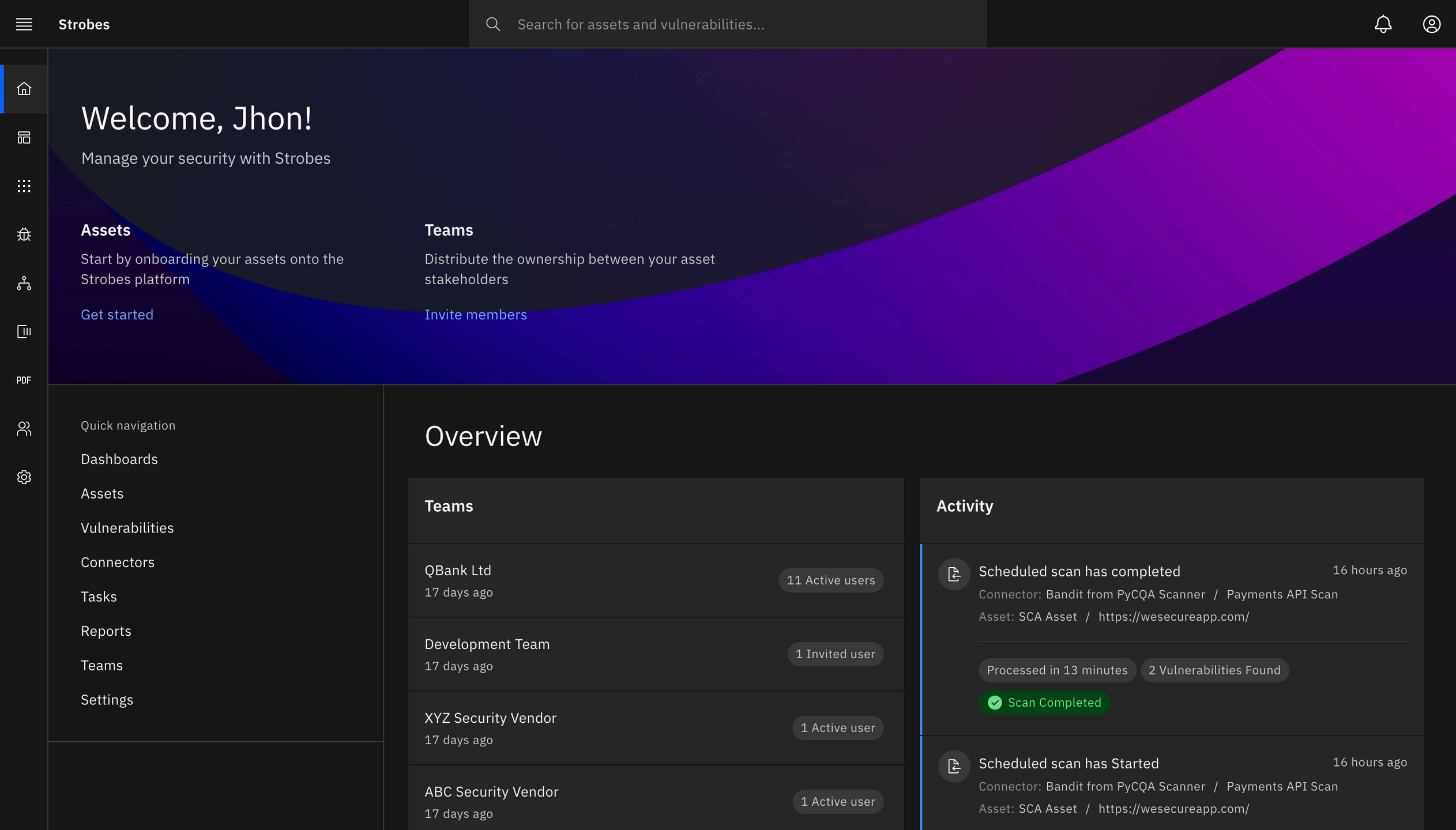Open the hamburger menu icon

tap(24, 24)
